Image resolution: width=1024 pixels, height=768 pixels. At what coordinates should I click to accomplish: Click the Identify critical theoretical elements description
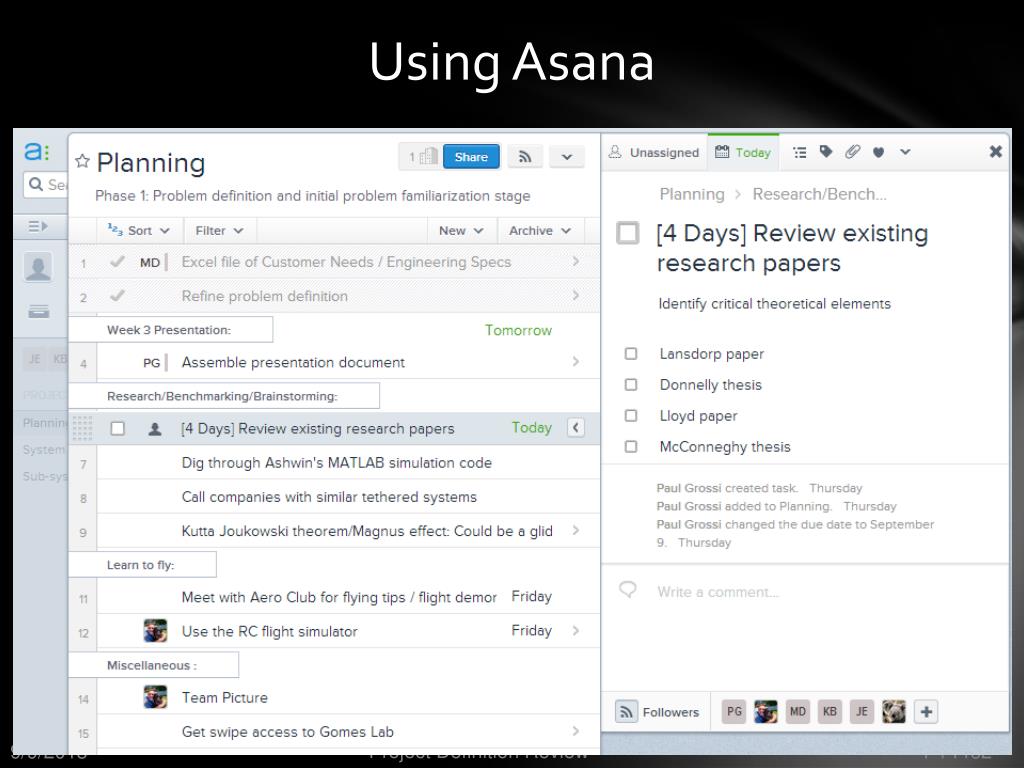[775, 304]
